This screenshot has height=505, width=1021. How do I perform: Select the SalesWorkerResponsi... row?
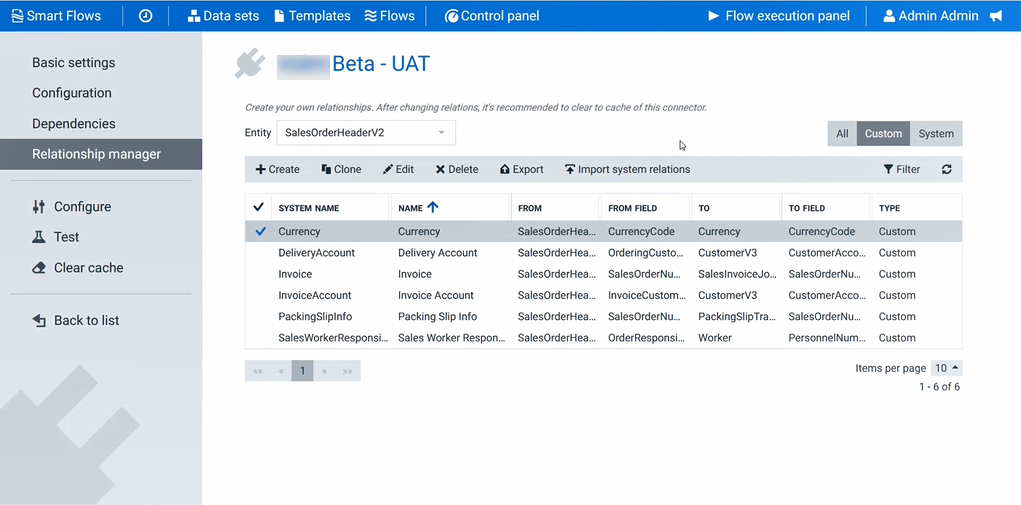coord(604,338)
